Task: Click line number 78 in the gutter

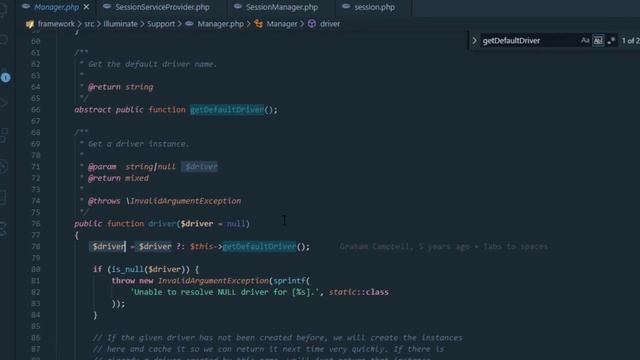Action: pos(36,247)
